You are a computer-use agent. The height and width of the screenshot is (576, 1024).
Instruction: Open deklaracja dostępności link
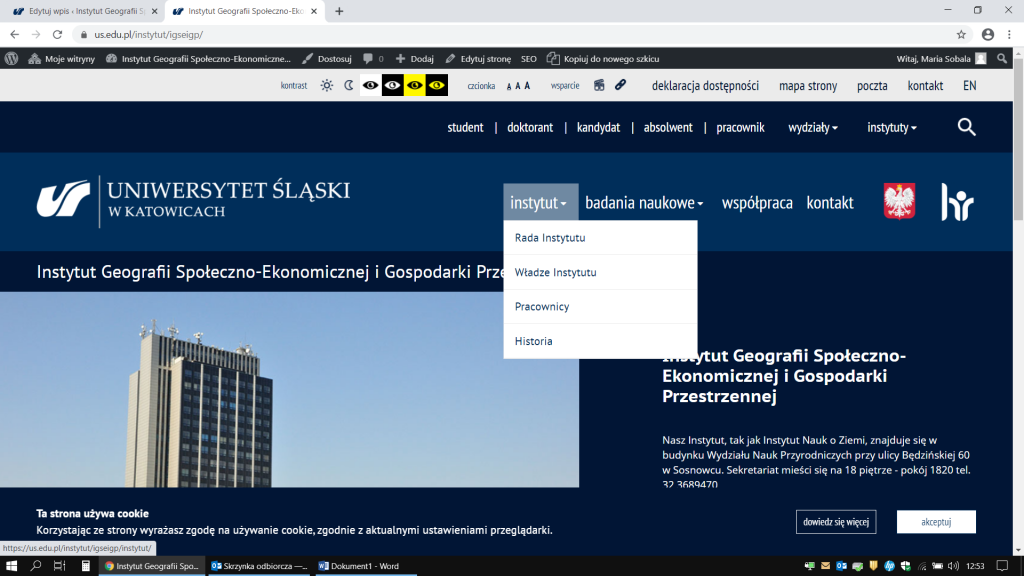(705, 86)
